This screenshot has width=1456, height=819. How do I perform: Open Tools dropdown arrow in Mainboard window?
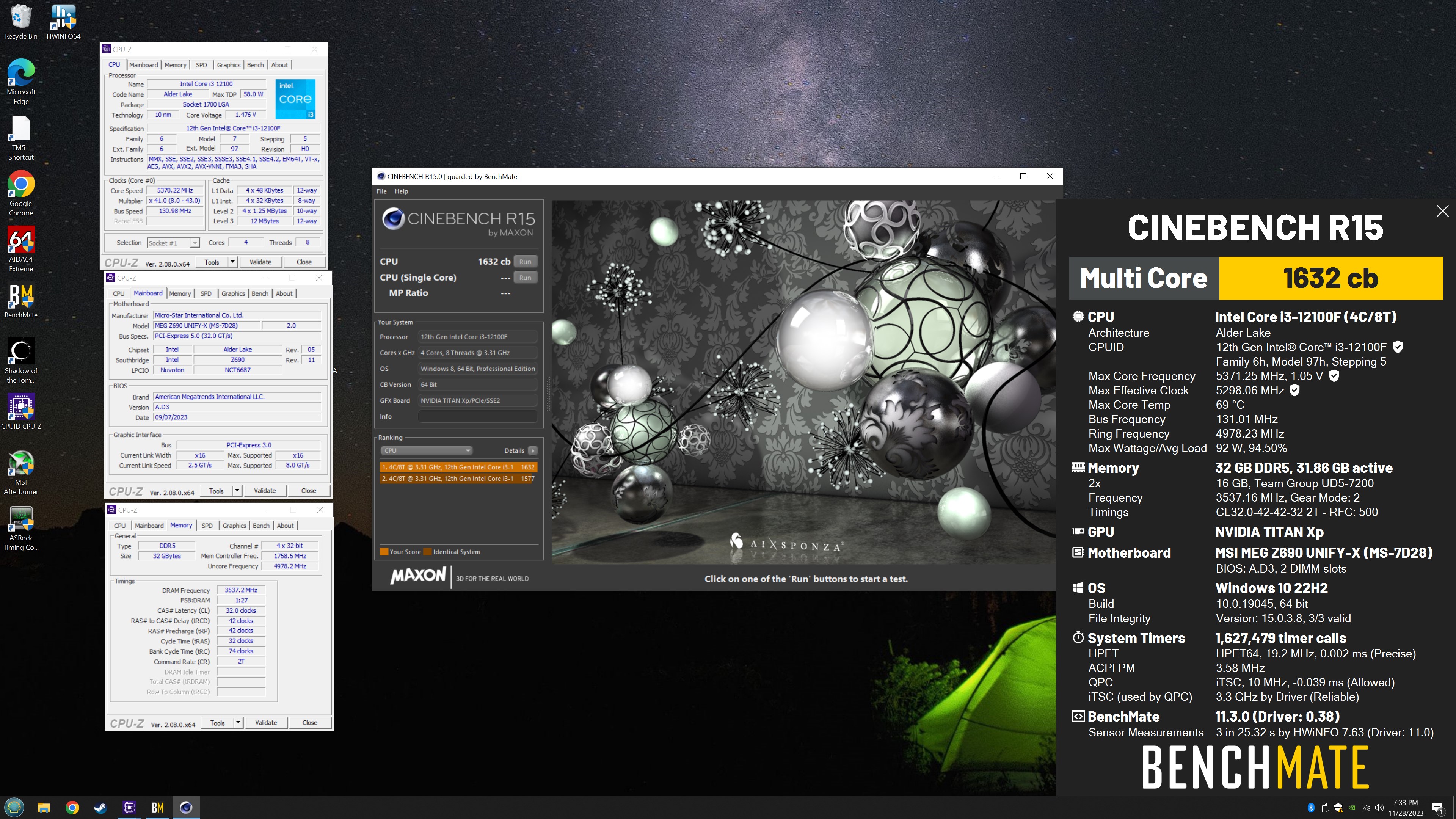tap(237, 491)
